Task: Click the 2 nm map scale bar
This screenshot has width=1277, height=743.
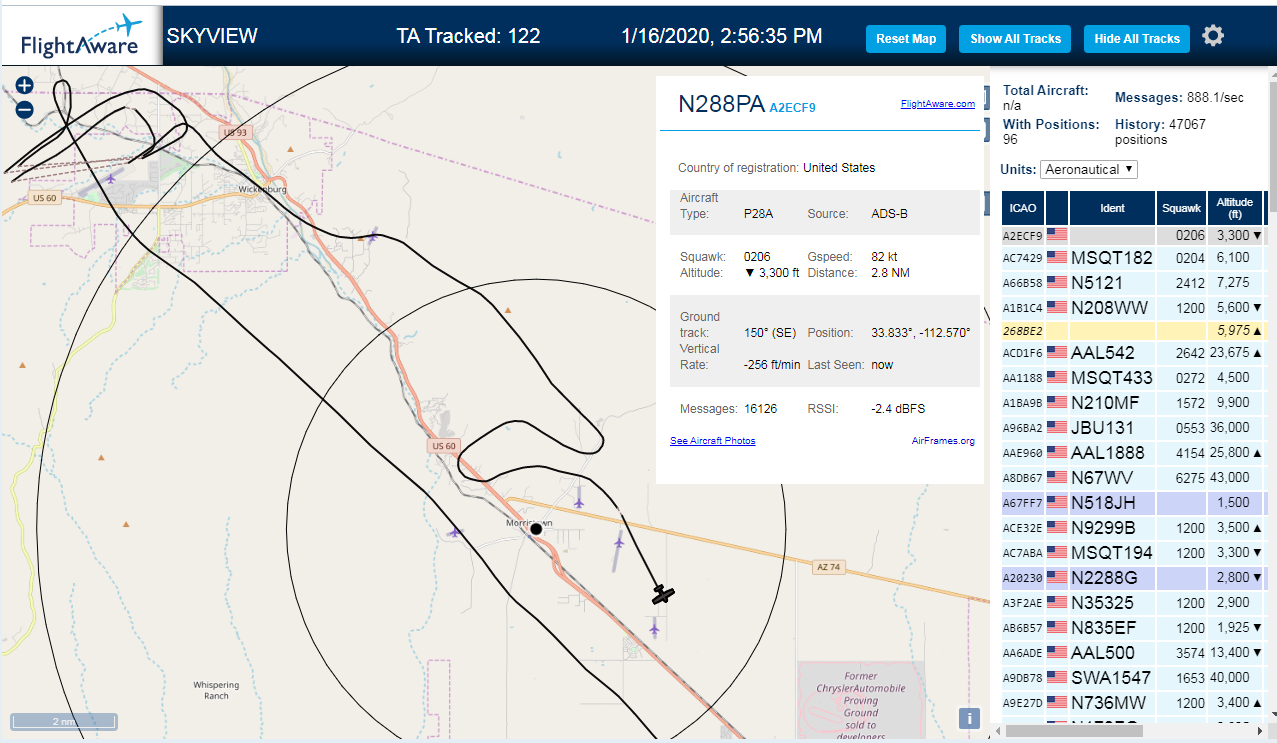Action: pos(64,721)
